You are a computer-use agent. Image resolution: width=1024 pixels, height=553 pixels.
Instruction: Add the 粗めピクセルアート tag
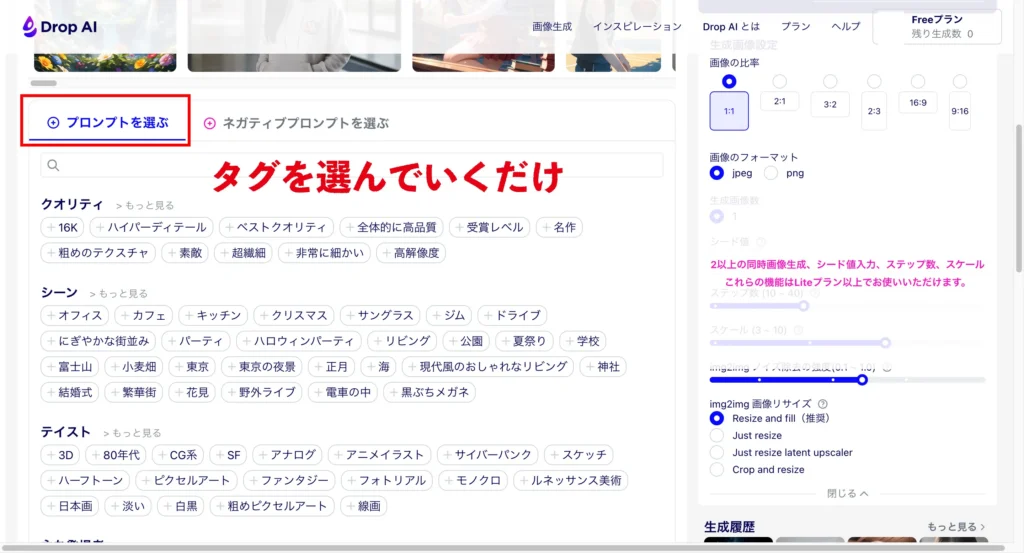272,505
